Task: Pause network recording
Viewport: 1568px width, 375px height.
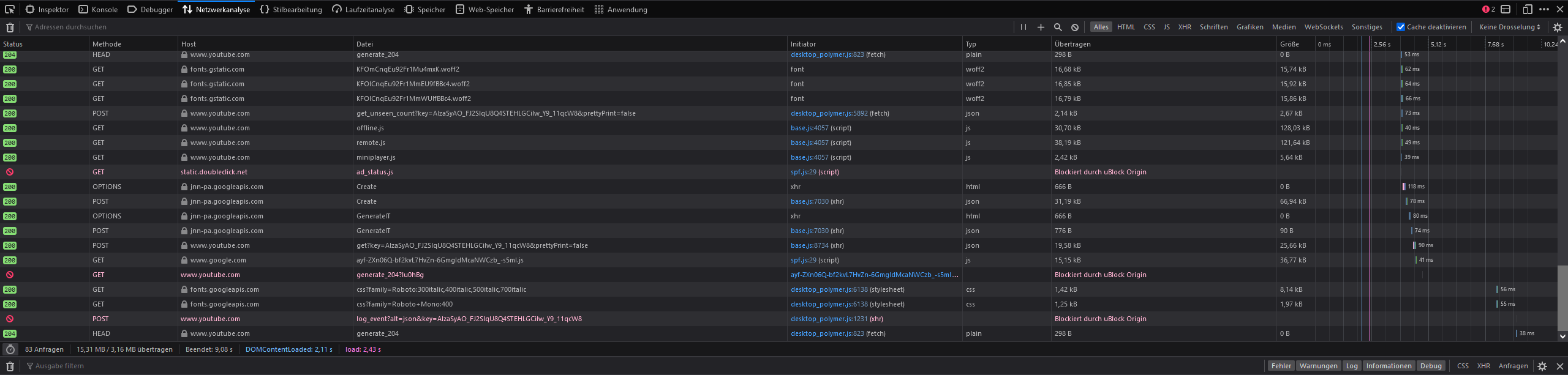Action: (x=1023, y=27)
